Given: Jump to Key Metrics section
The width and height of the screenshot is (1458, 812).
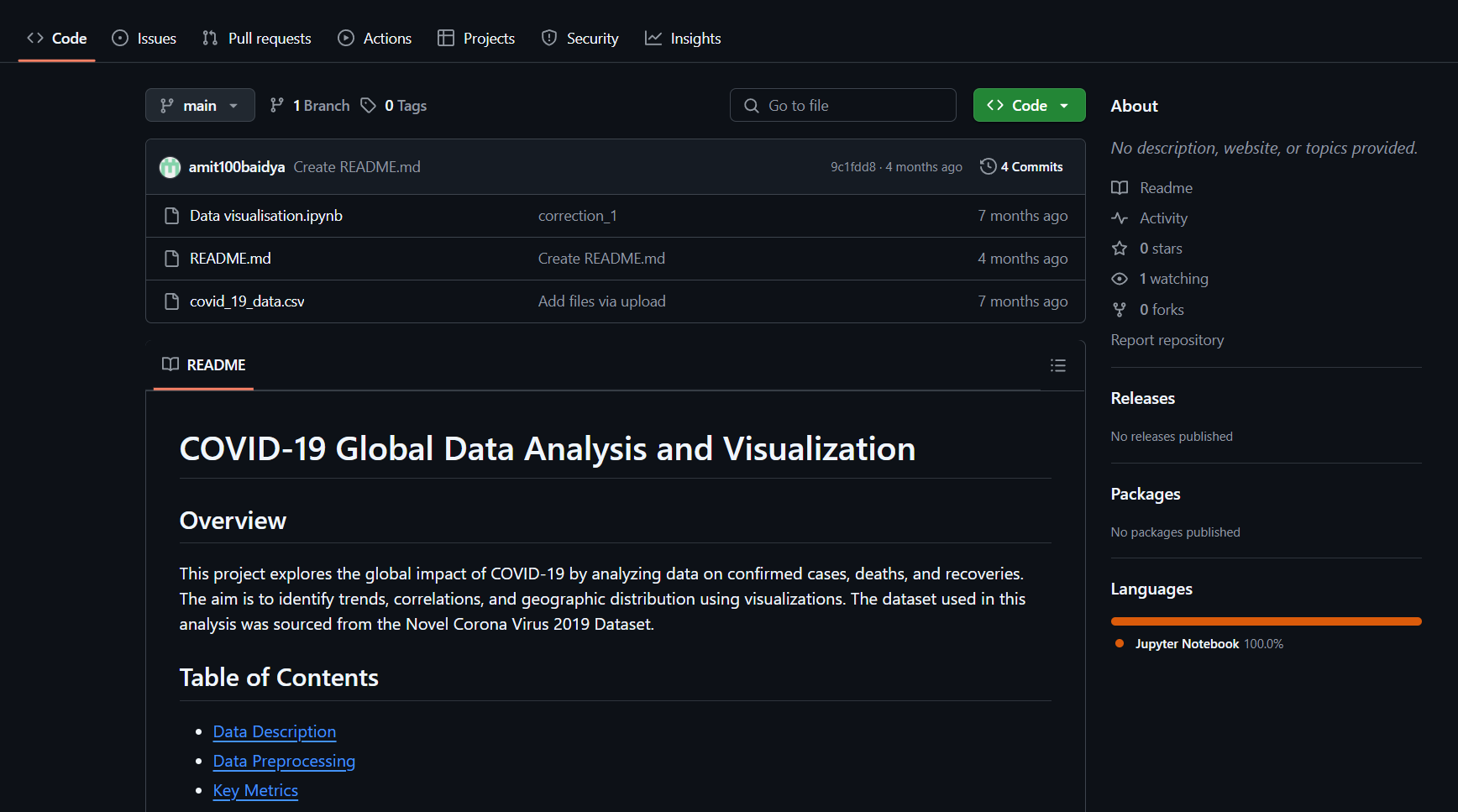Looking at the screenshot, I should tap(255, 790).
